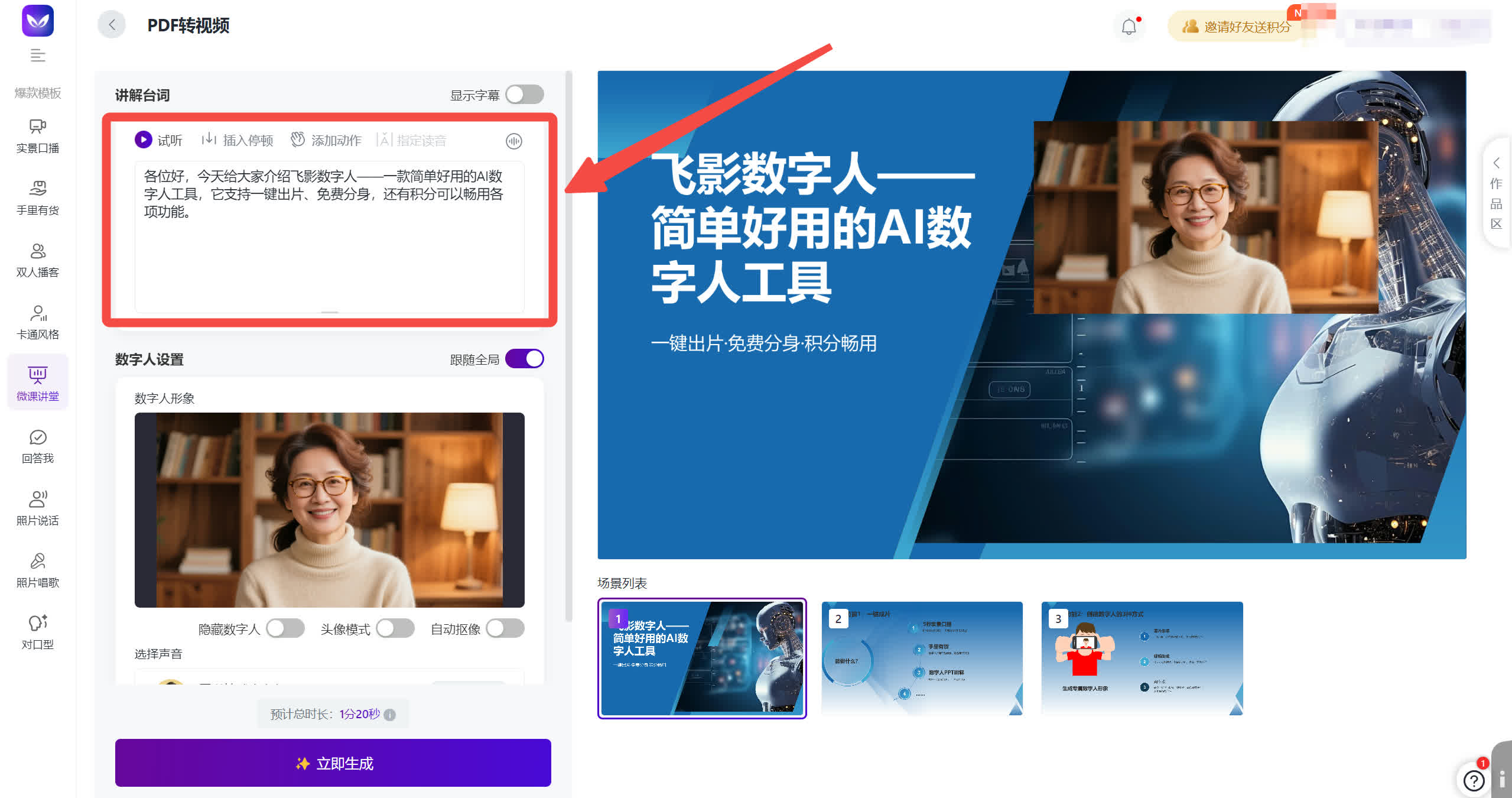Open 照片说话 in the sidebar
The image size is (1512, 798).
[38, 509]
